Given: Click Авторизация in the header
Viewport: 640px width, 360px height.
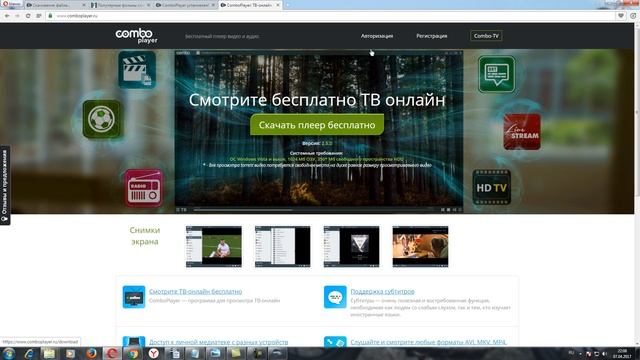Looking at the screenshot, I should pyautogui.click(x=377, y=36).
